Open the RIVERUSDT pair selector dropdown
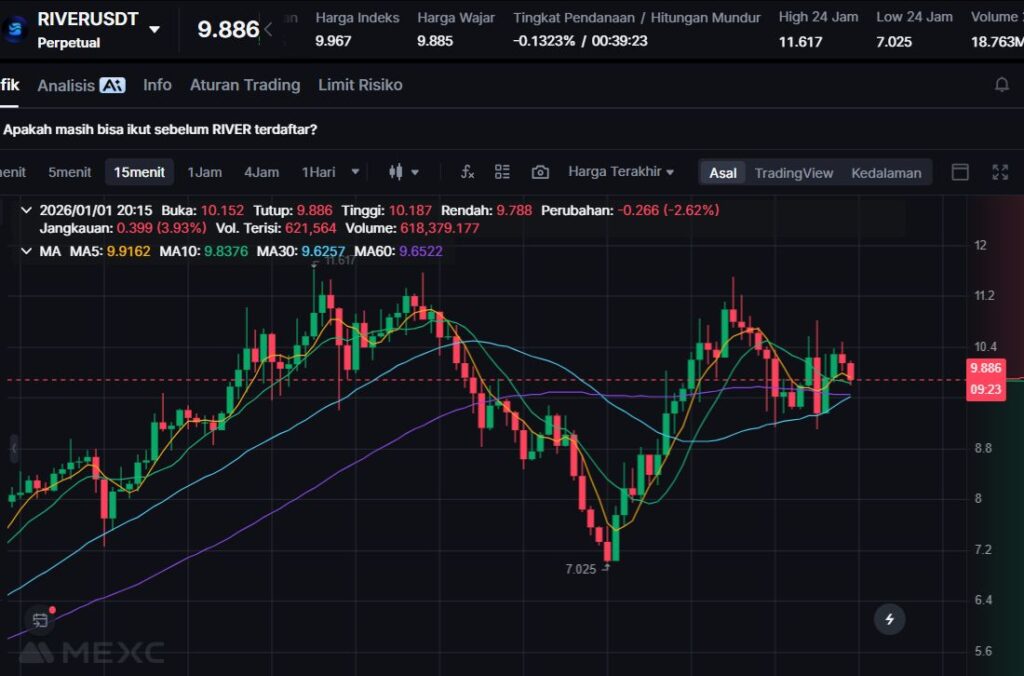Image resolution: width=1024 pixels, height=676 pixels. click(x=154, y=29)
